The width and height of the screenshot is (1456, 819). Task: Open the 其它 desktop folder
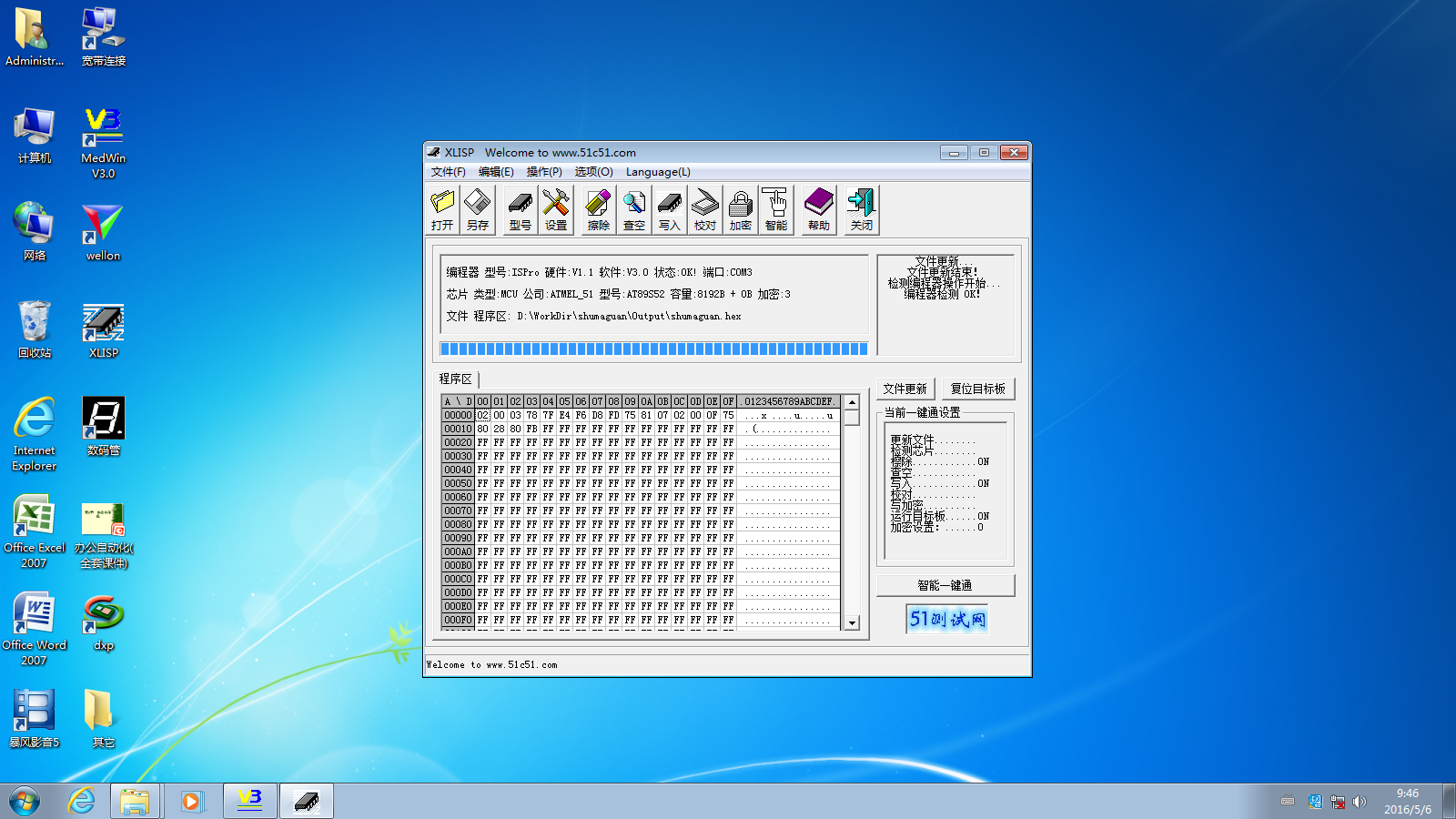(103, 719)
